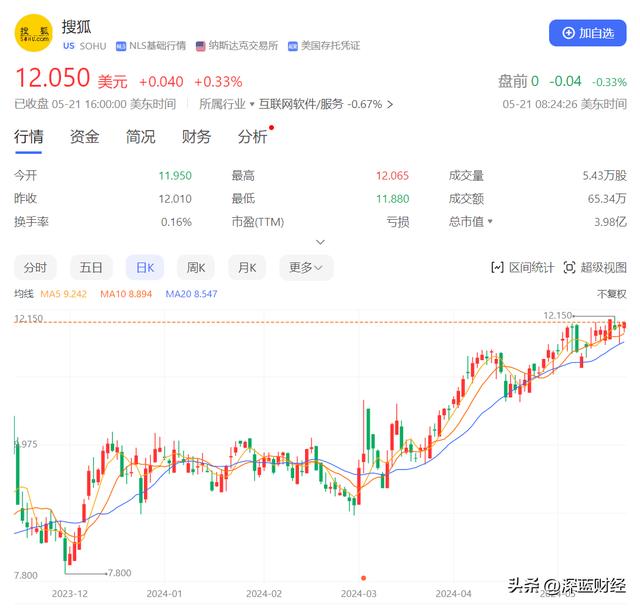Click the NLS基础行情 badge icon
Screen dimensions: 640x608
121,46
